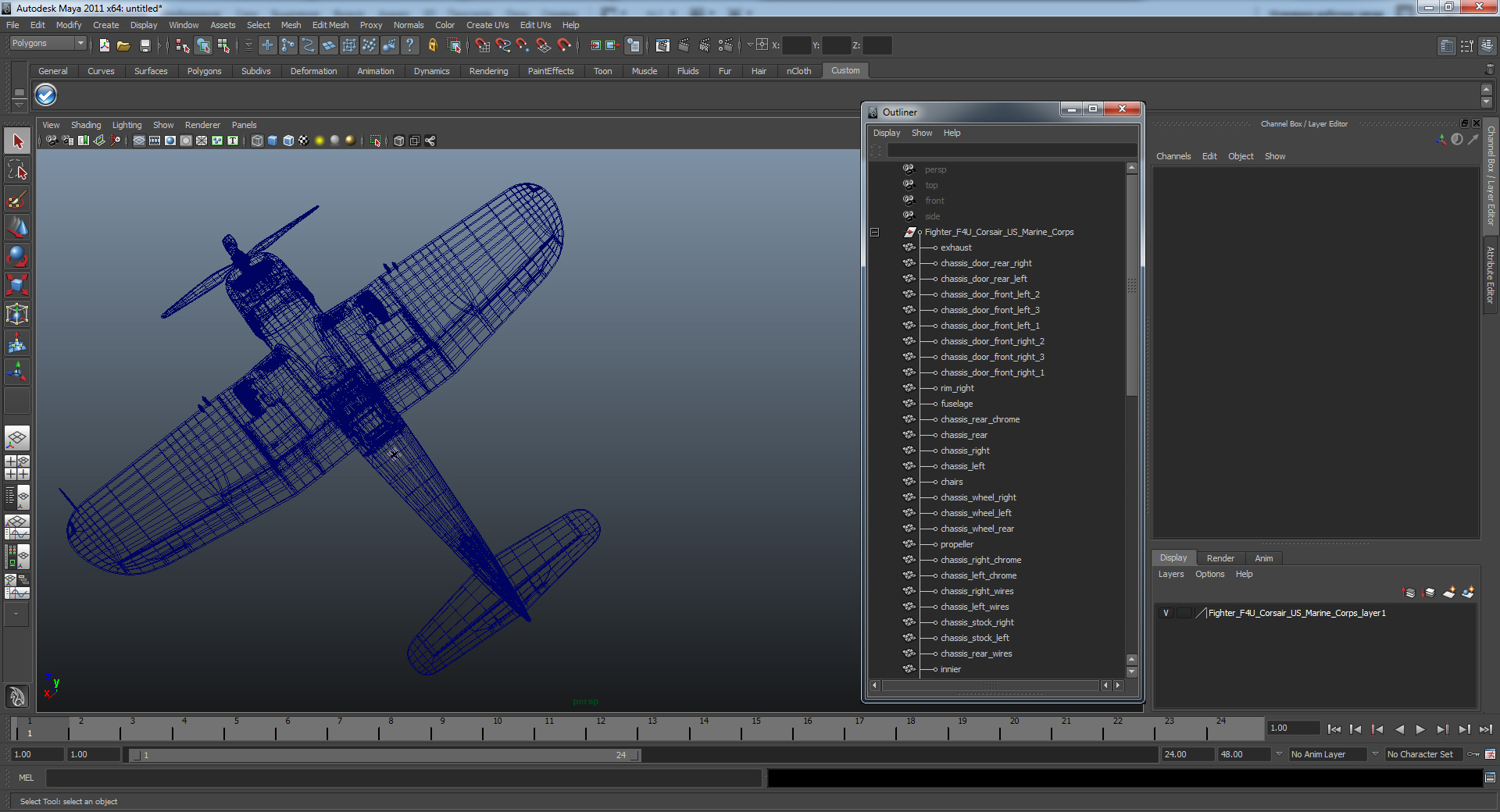Enable smooth shade all blue cube icon

point(273,141)
